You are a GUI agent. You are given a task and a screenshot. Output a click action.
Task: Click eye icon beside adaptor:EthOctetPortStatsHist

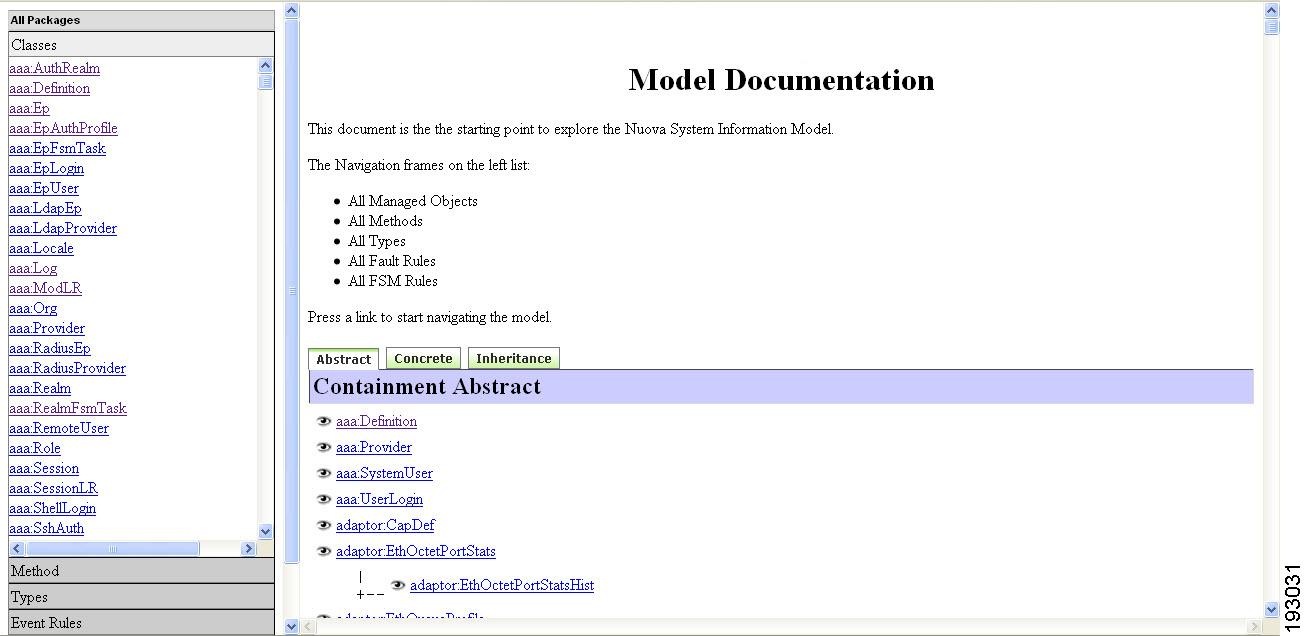pos(398,585)
